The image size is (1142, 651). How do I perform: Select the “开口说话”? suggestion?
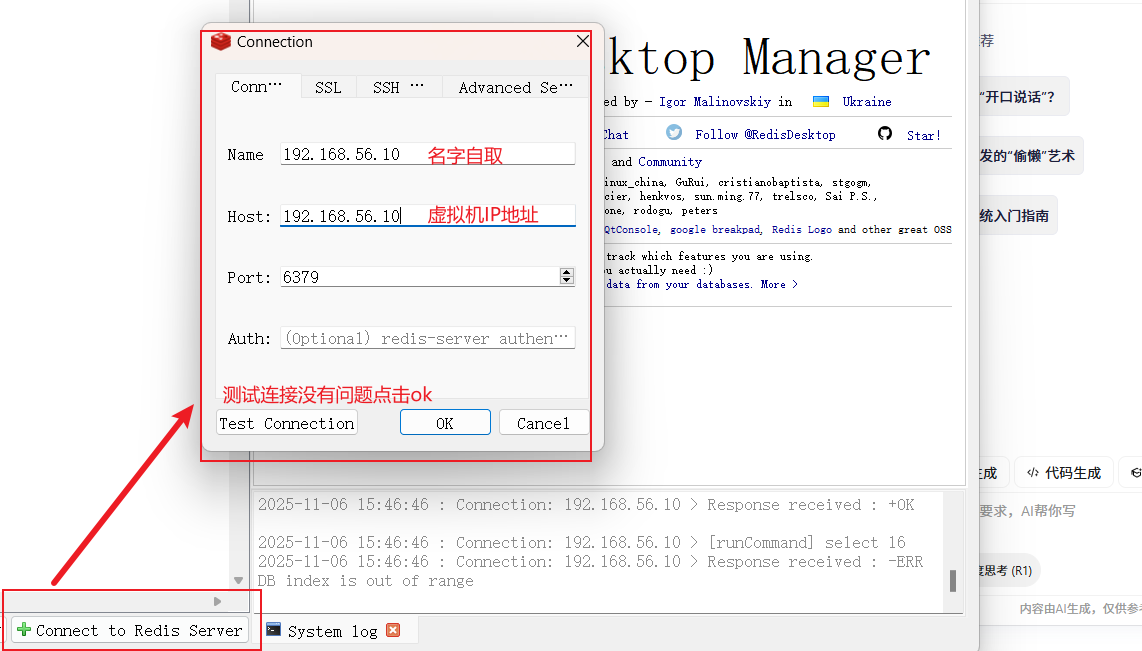(1023, 97)
